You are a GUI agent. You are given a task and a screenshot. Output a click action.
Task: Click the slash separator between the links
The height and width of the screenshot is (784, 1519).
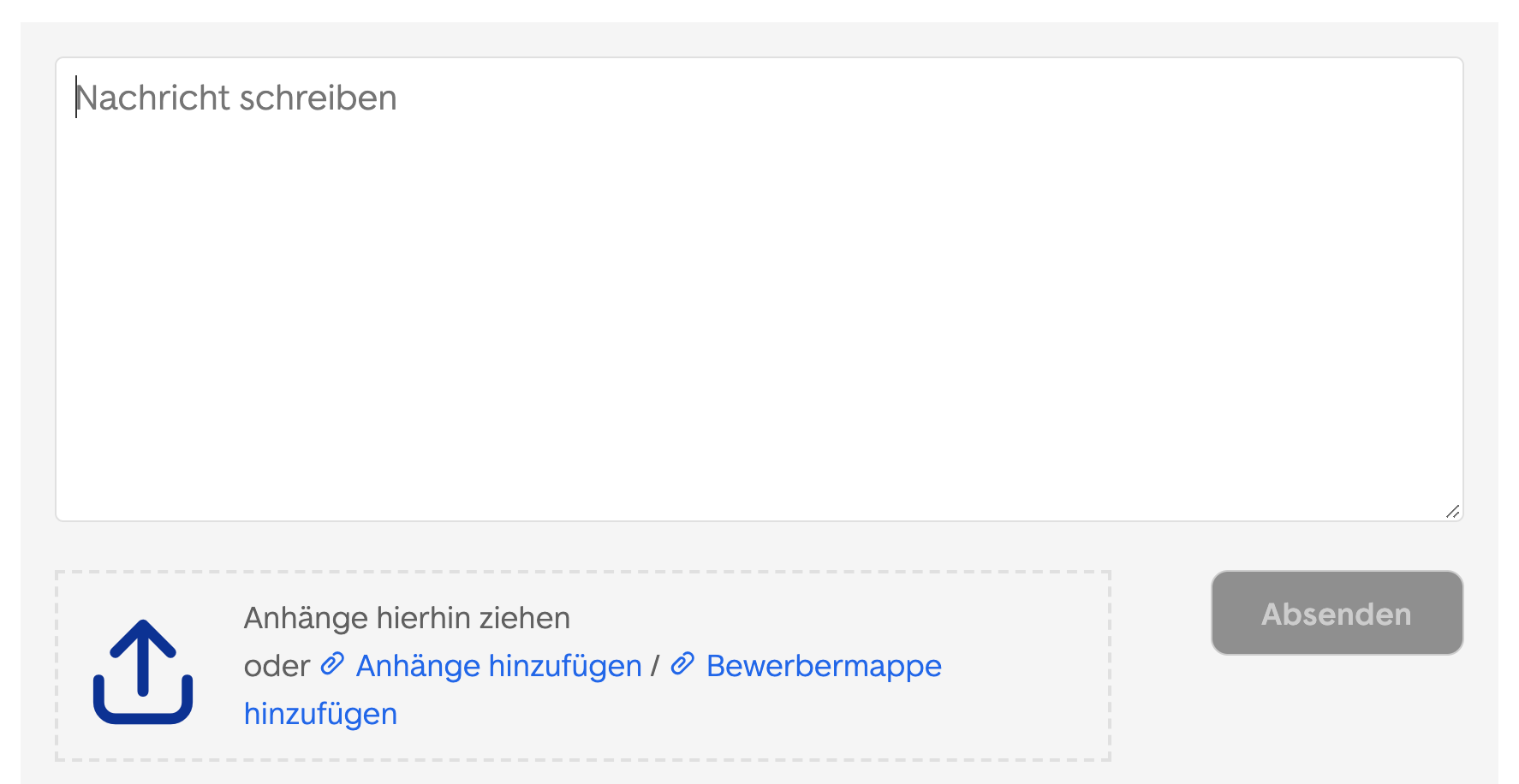[x=655, y=666]
